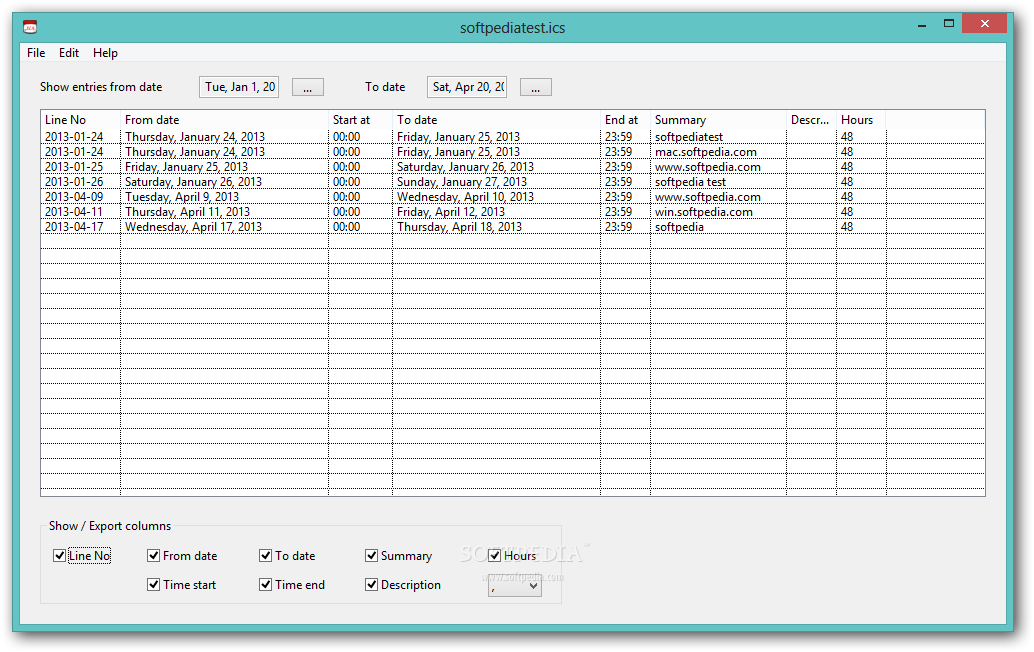
Task: Click the To date column header
Action: click(x=496, y=120)
